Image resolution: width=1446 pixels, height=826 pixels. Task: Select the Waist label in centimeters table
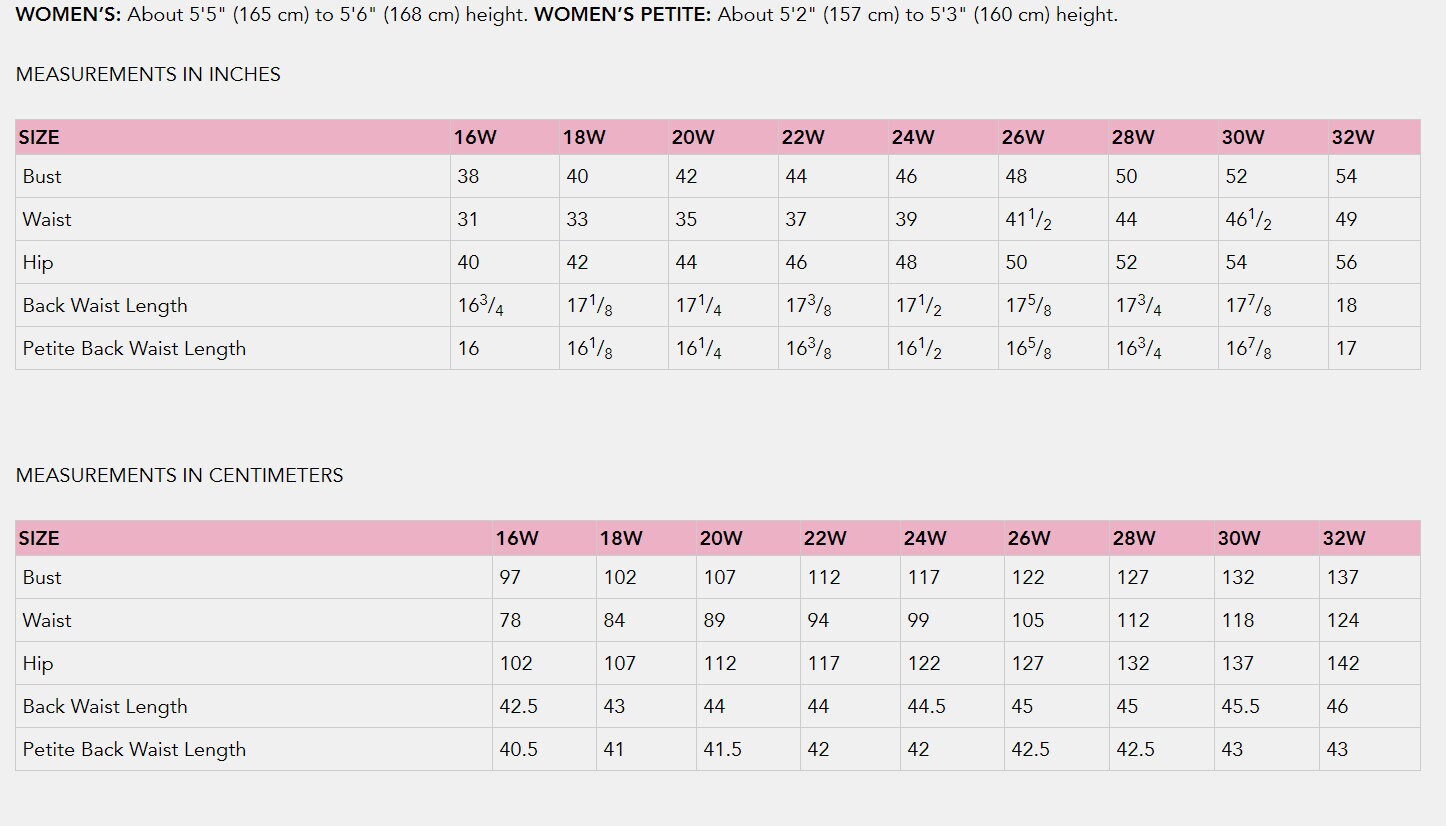coord(47,621)
